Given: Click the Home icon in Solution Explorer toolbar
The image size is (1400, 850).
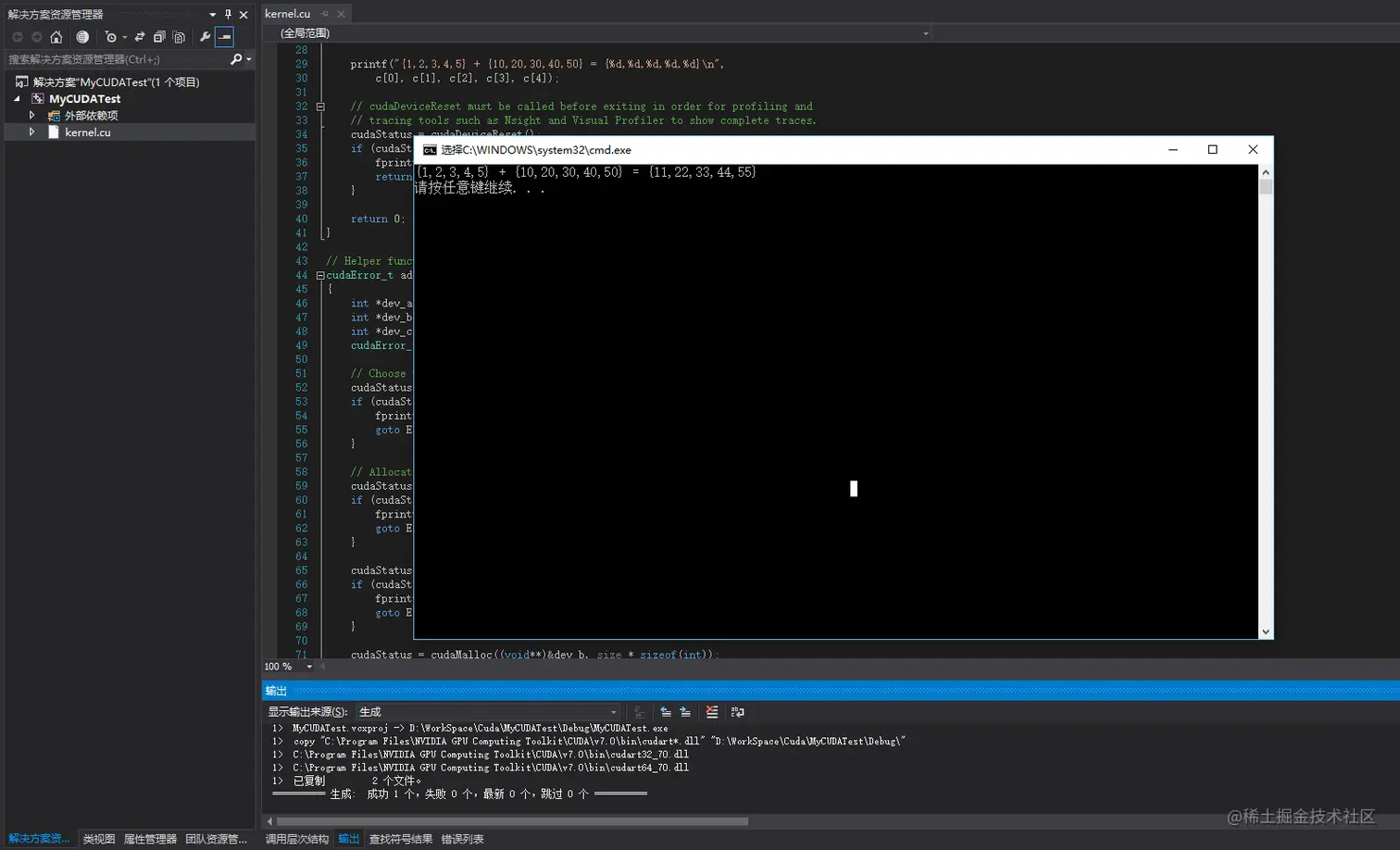Looking at the screenshot, I should pyautogui.click(x=56, y=37).
